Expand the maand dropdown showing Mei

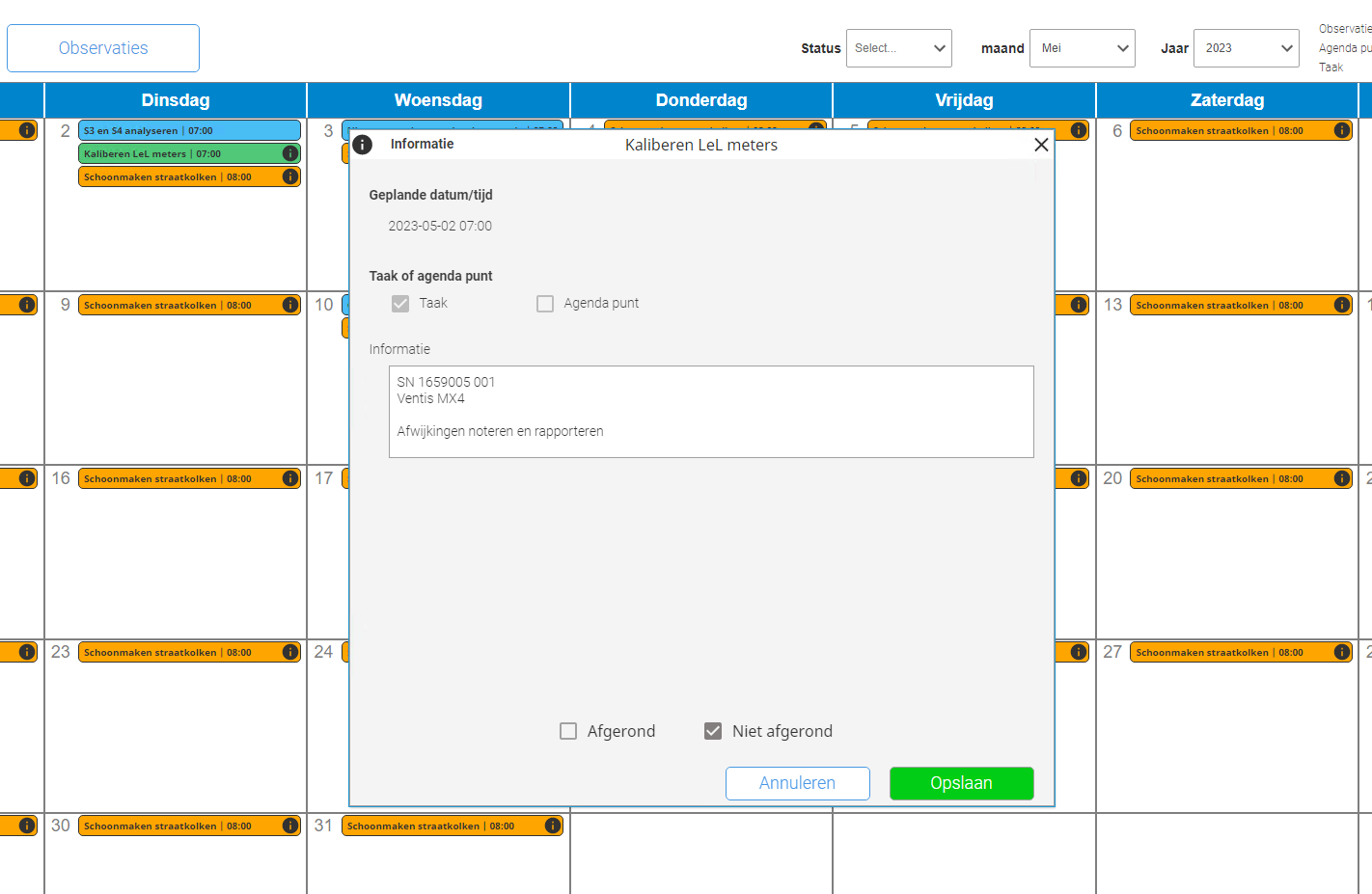1082,48
